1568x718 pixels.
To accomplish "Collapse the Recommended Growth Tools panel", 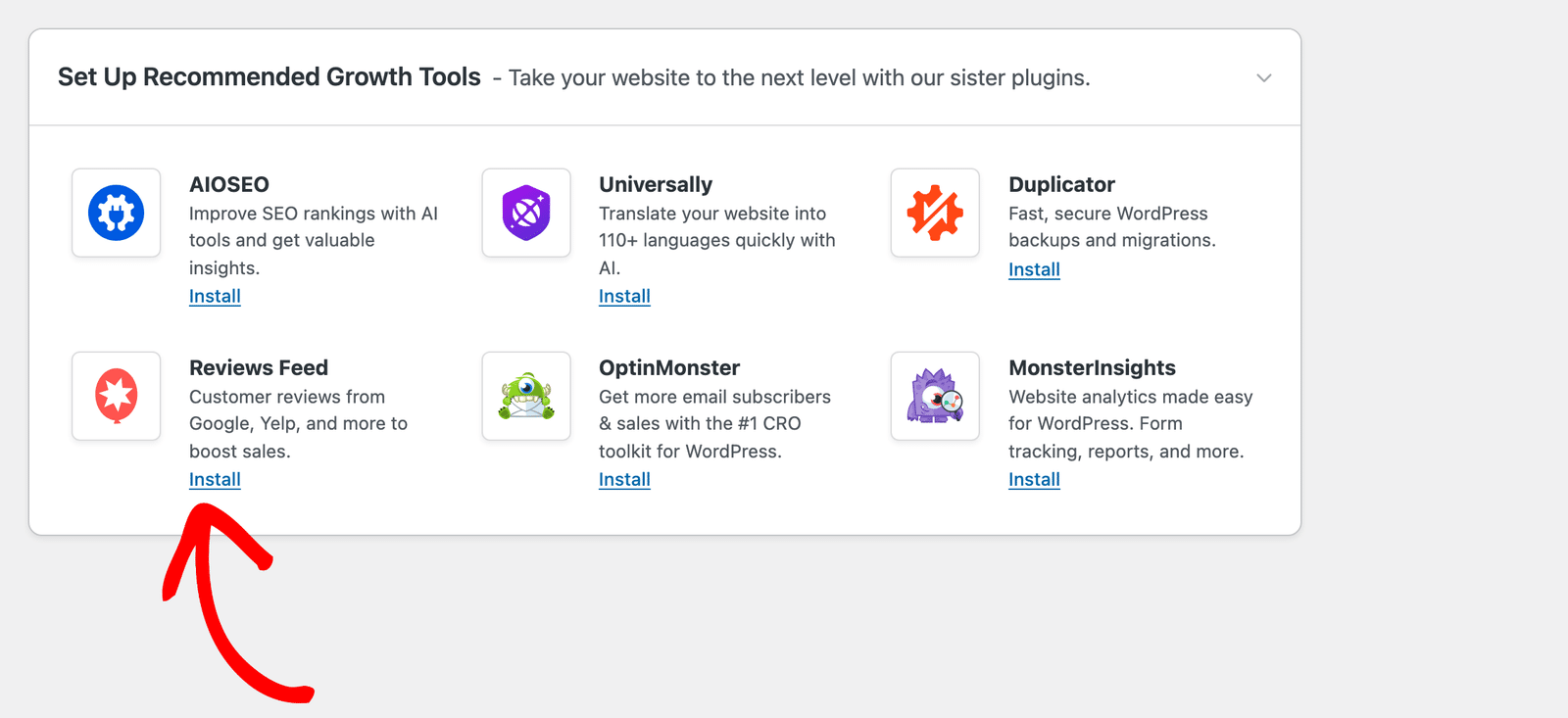I will (1264, 77).
